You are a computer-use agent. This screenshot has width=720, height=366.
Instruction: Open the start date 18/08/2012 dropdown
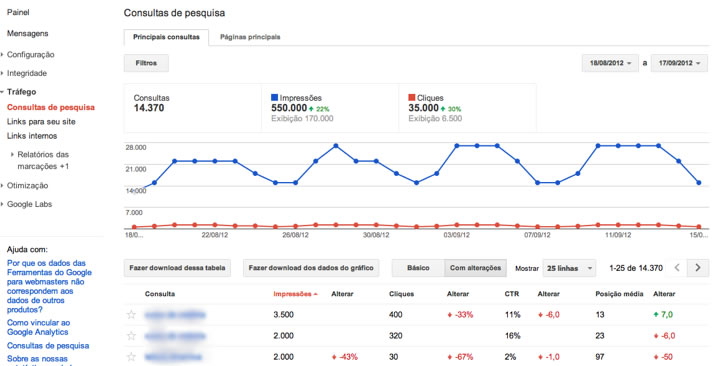610,63
